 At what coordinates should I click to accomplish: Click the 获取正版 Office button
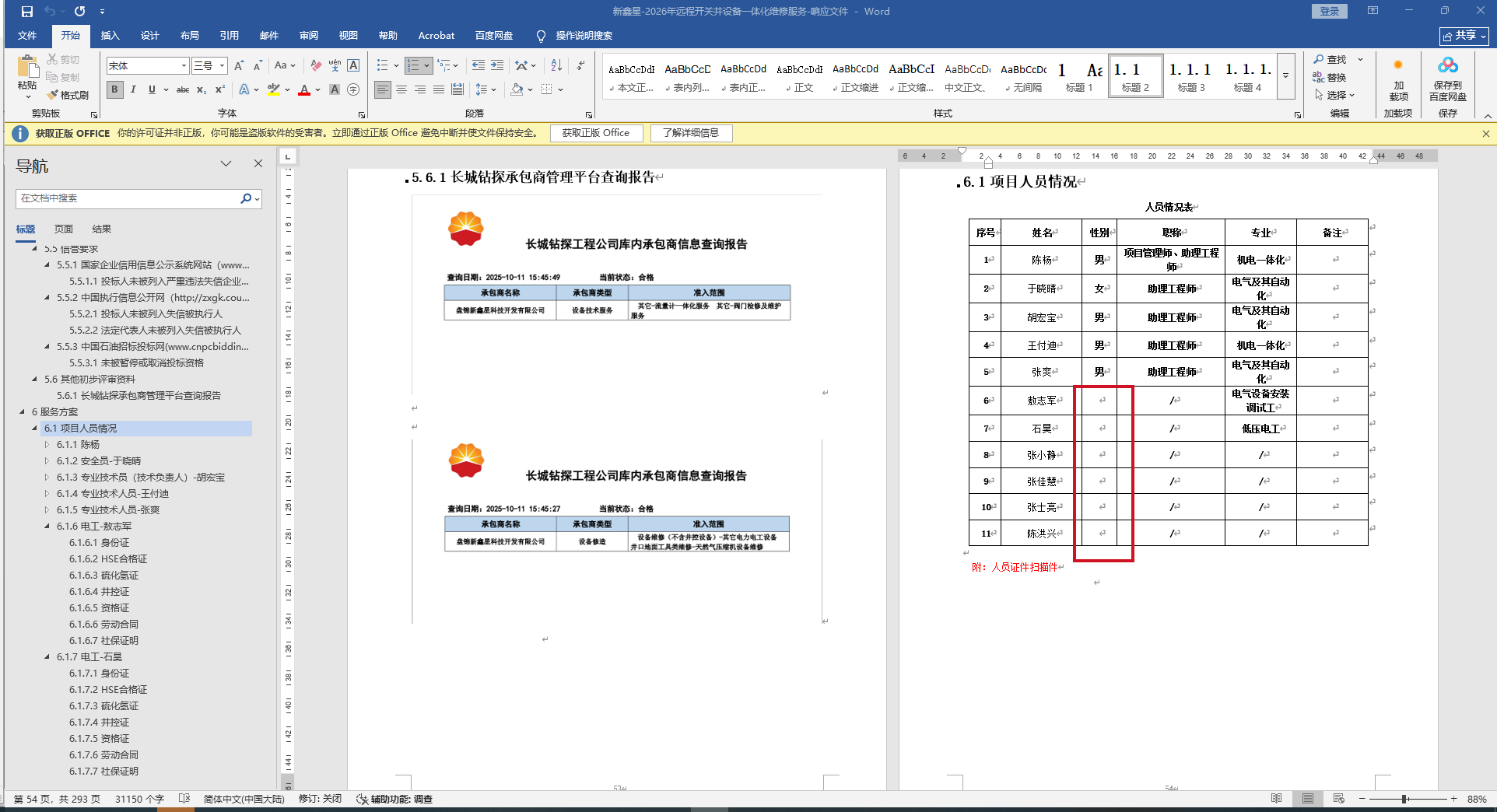pyautogui.click(x=596, y=133)
